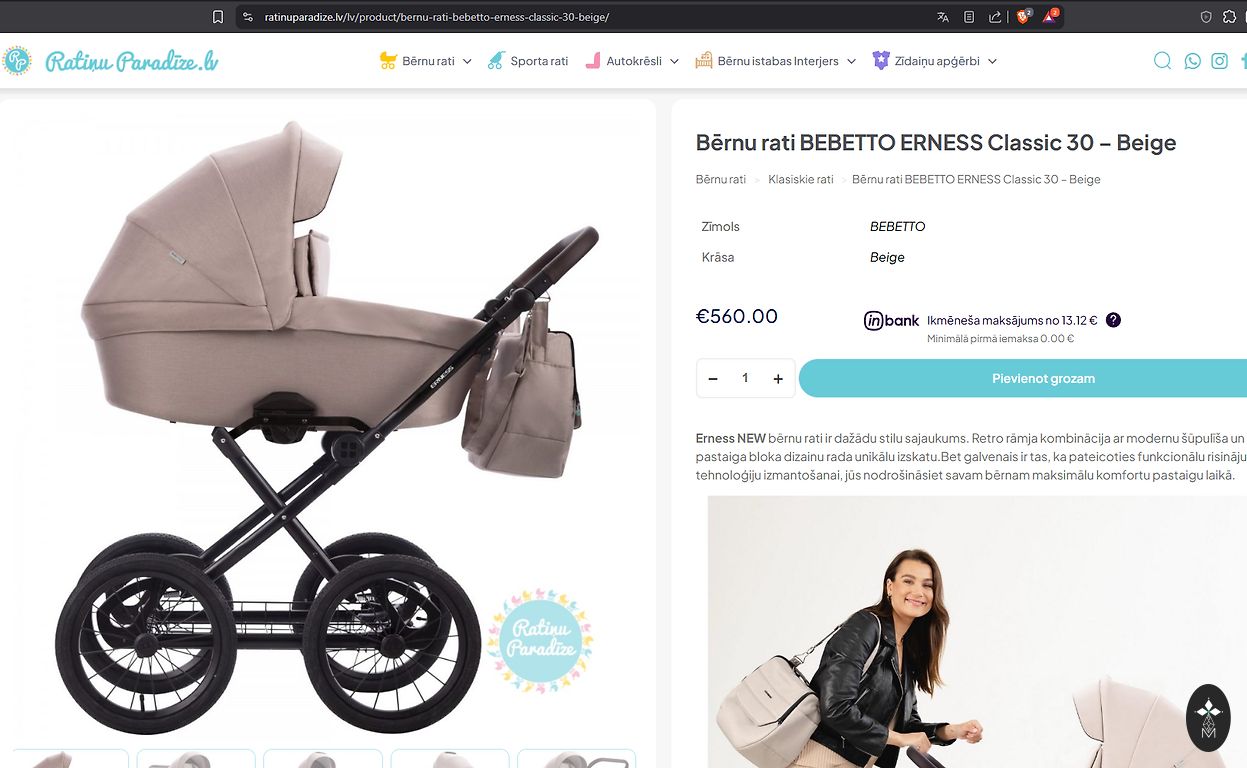The height and width of the screenshot is (768, 1247).
Task: Expand the Bērnu rati dropdown menu
Action: (467, 62)
